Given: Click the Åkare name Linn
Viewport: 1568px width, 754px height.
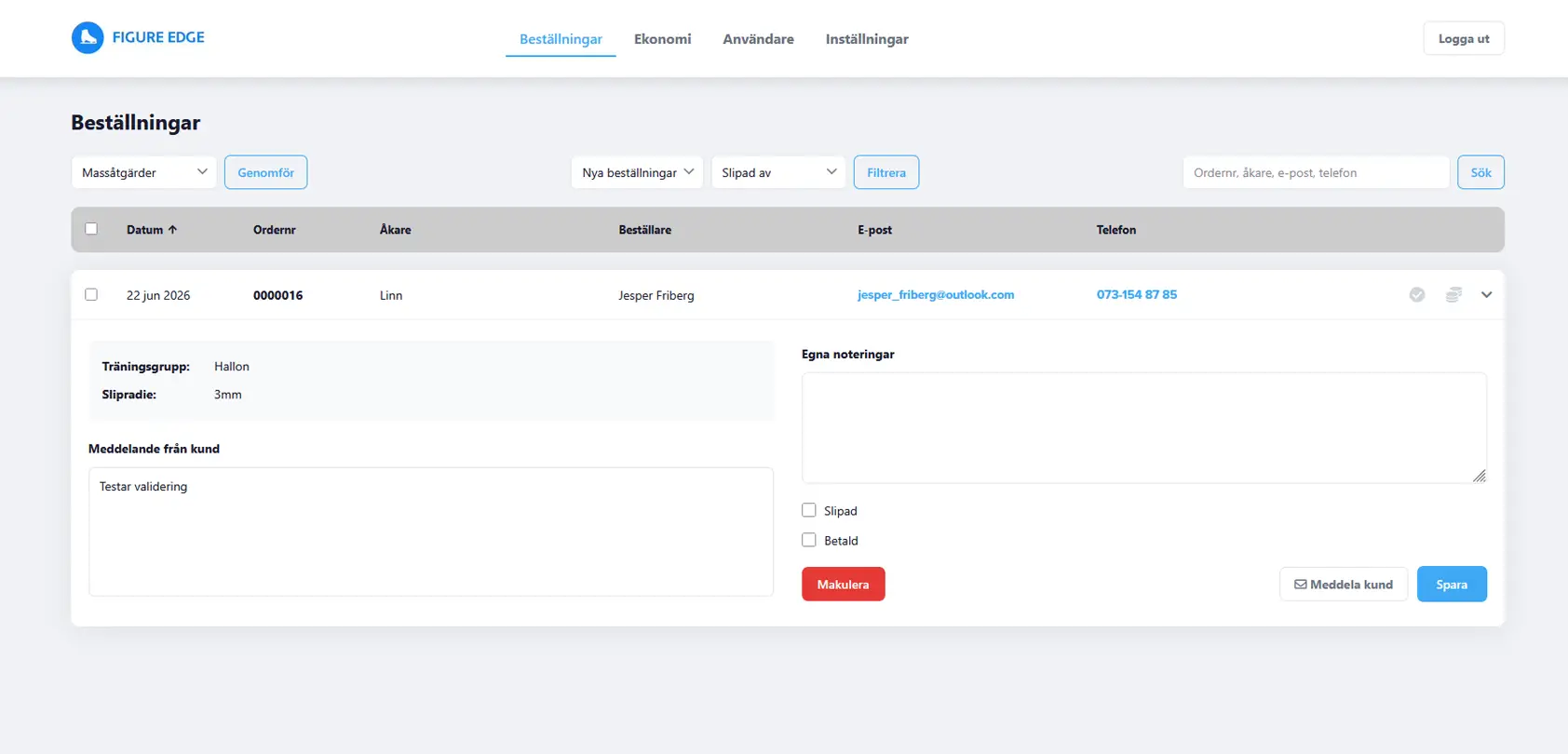Looking at the screenshot, I should coord(391,295).
